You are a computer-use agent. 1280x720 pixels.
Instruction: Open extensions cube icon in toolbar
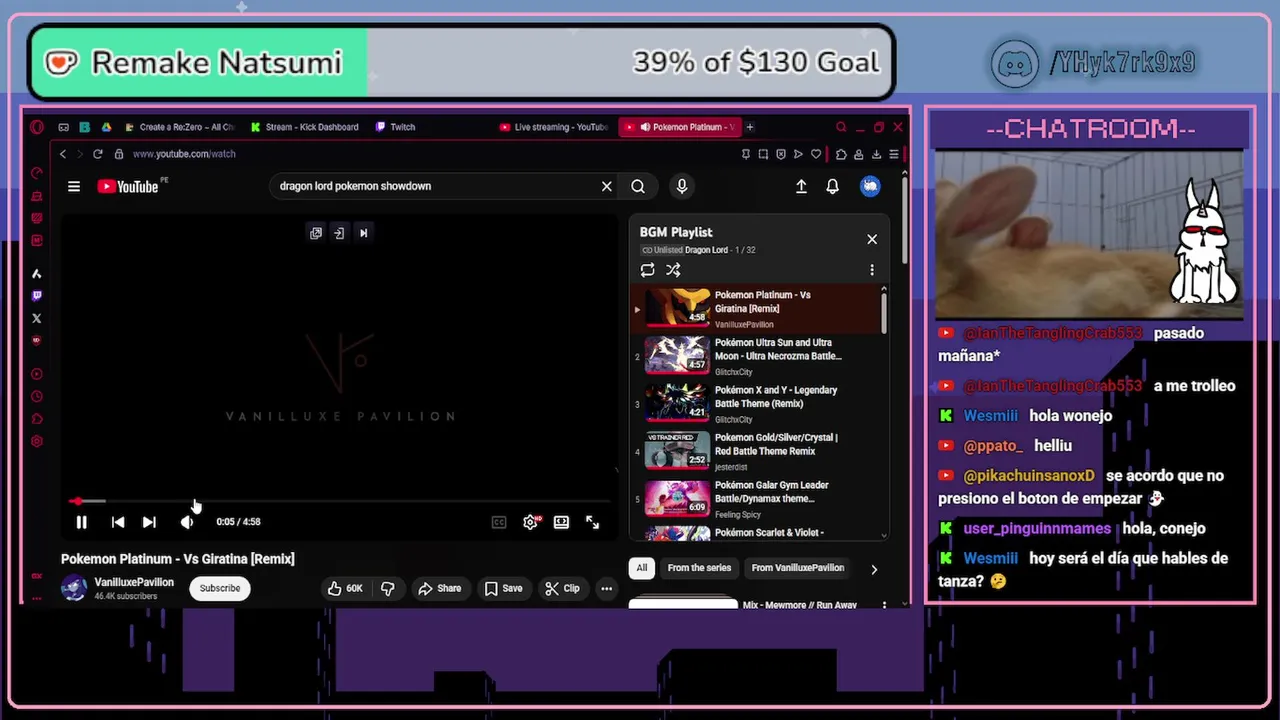coord(841,154)
